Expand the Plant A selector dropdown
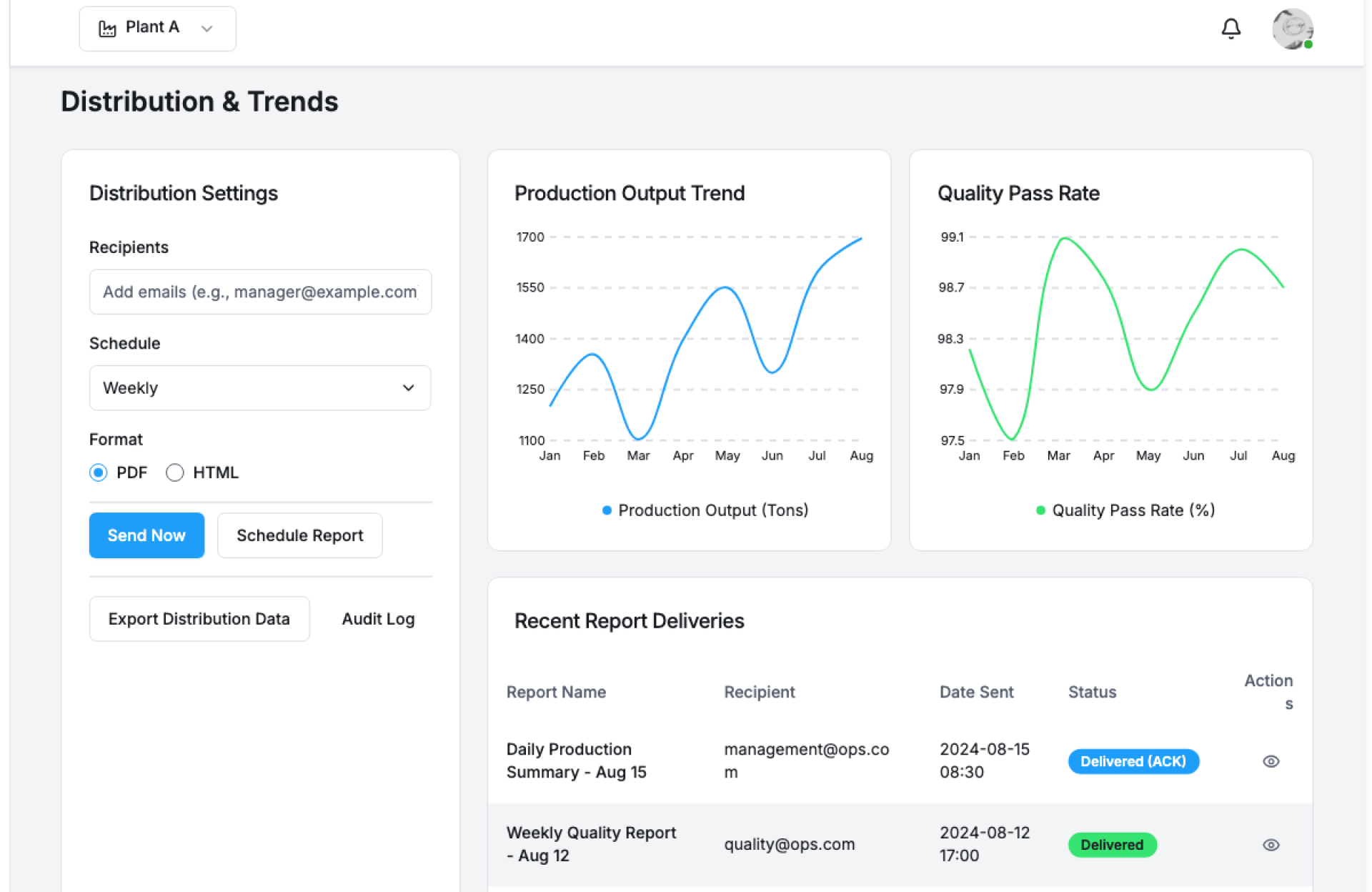This screenshot has height=892, width=1372. tap(158, 29)
